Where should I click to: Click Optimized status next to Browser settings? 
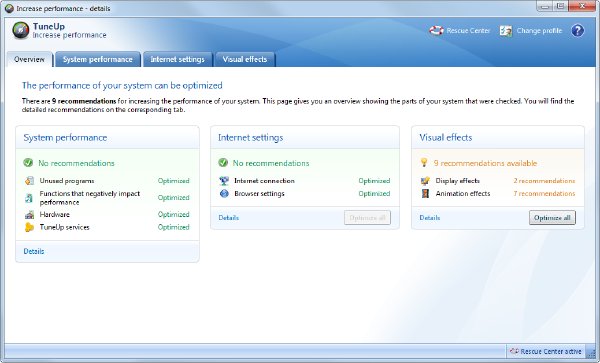[374, 194]
